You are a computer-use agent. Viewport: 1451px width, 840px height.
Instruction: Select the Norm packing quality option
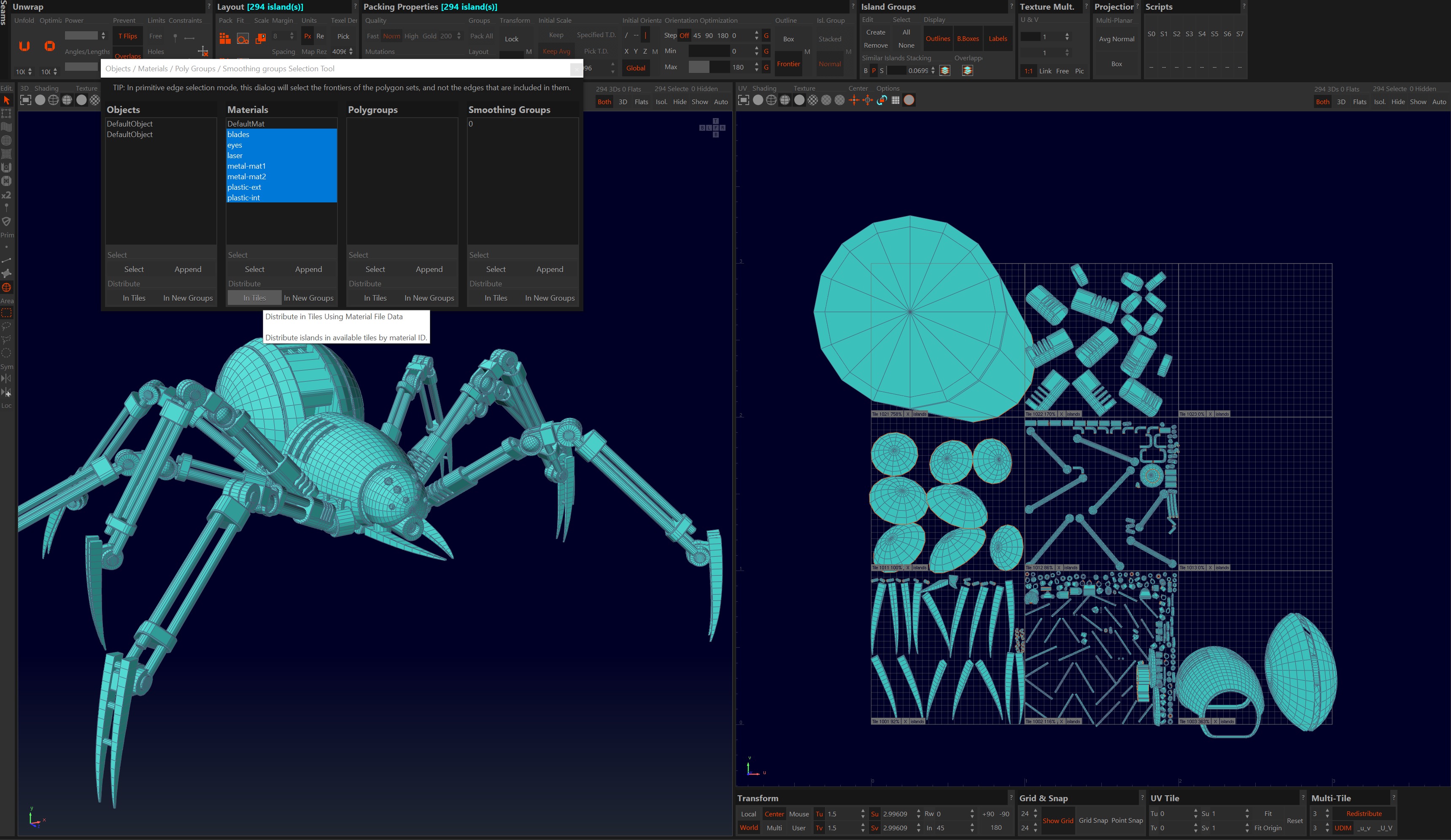391,36
